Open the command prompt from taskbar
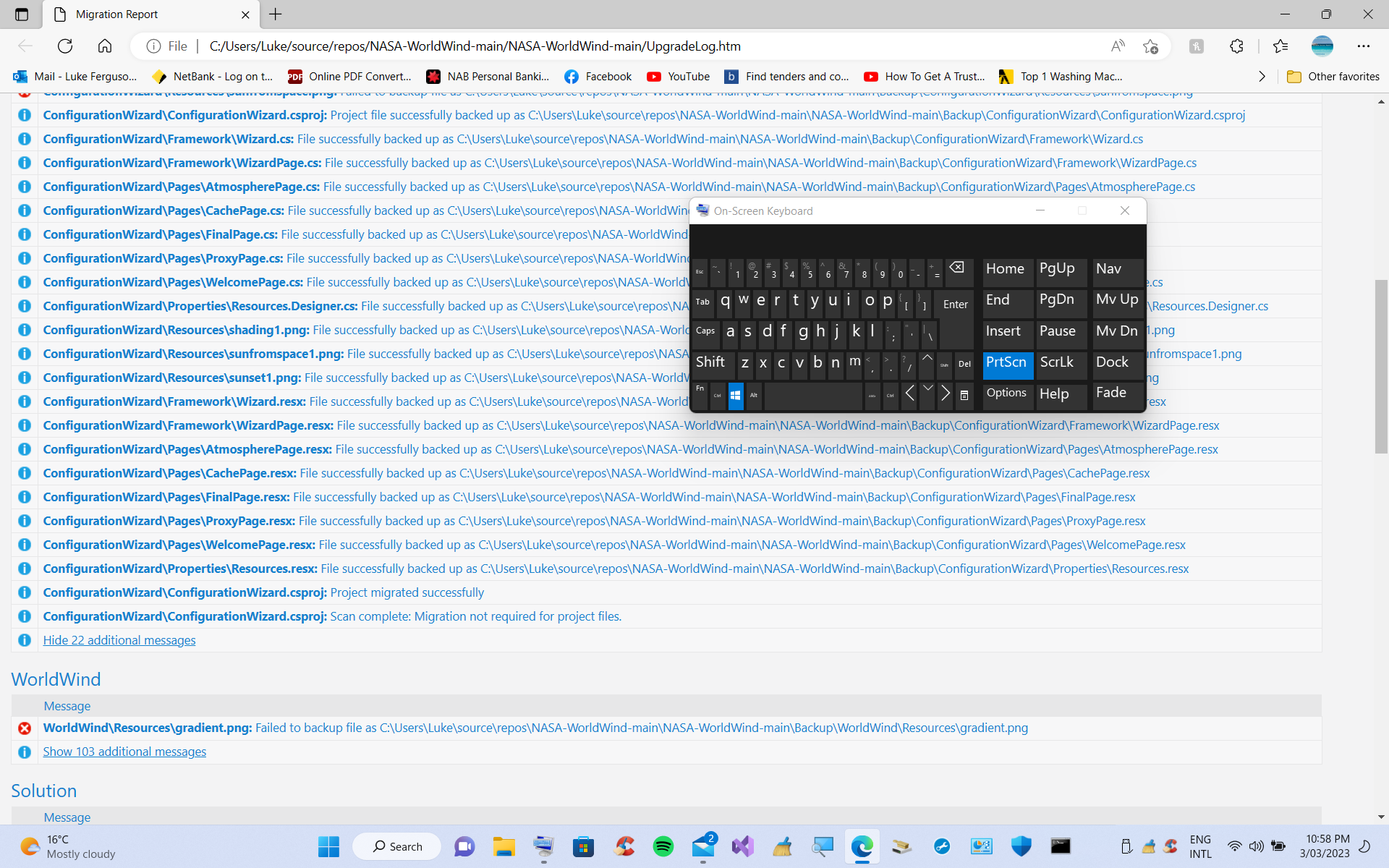This screenshot has width=1389, height=868. tap(1061, 846)
